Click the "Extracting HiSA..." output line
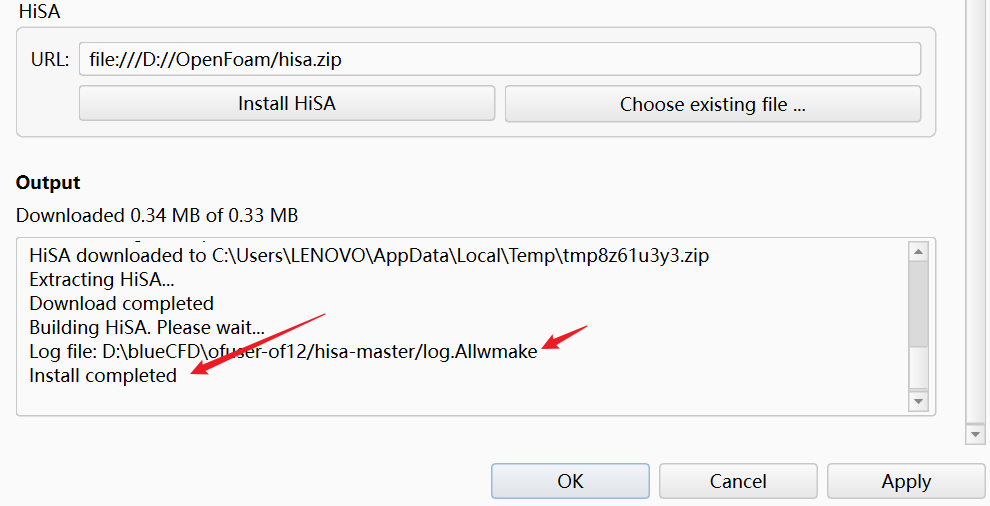Viewport: 990px width, 506px height. 102,279
